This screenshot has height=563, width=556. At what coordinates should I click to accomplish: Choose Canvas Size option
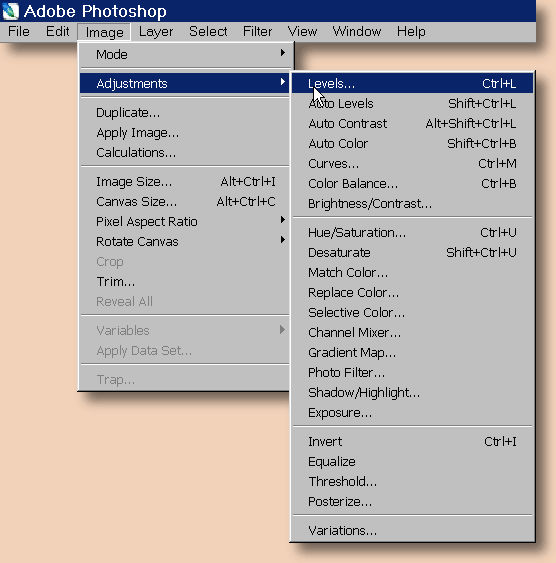[184, 202]
